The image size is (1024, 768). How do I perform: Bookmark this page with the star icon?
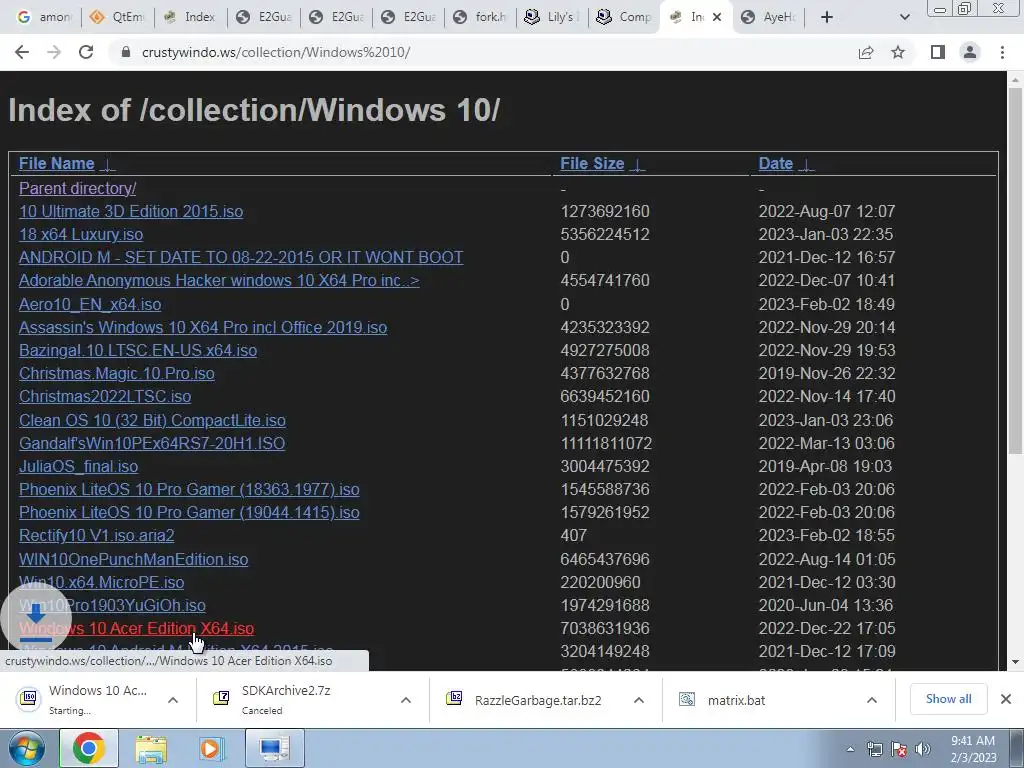click(898, 52)
